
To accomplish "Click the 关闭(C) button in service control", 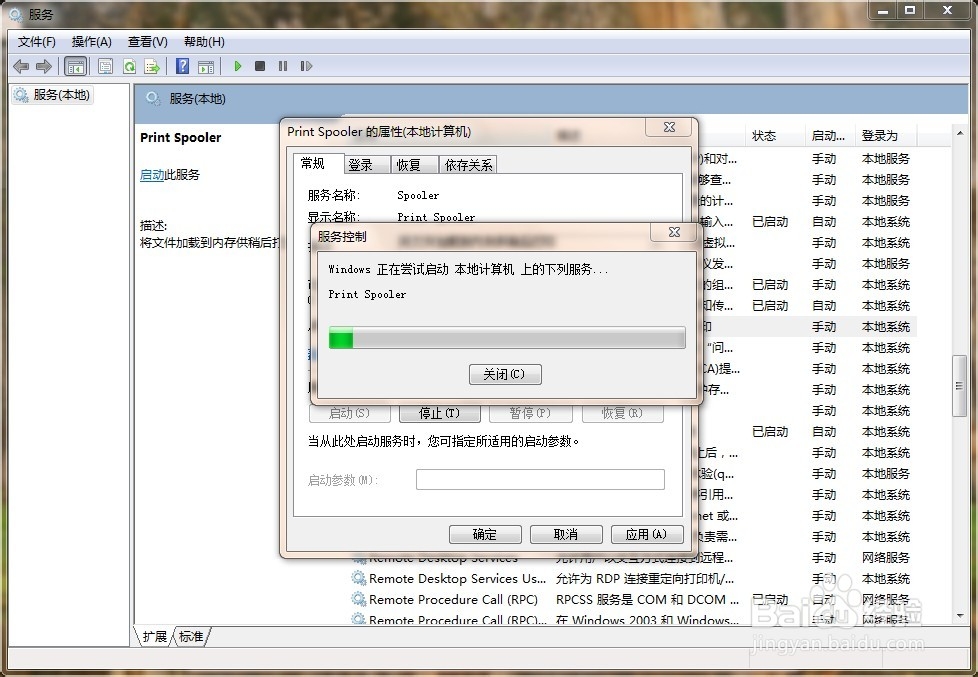I will tap(505, 374).
